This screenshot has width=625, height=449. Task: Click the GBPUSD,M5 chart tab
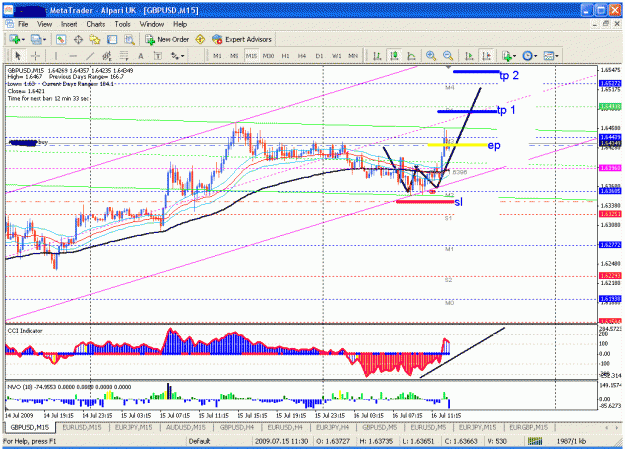[x=379, y=427]
